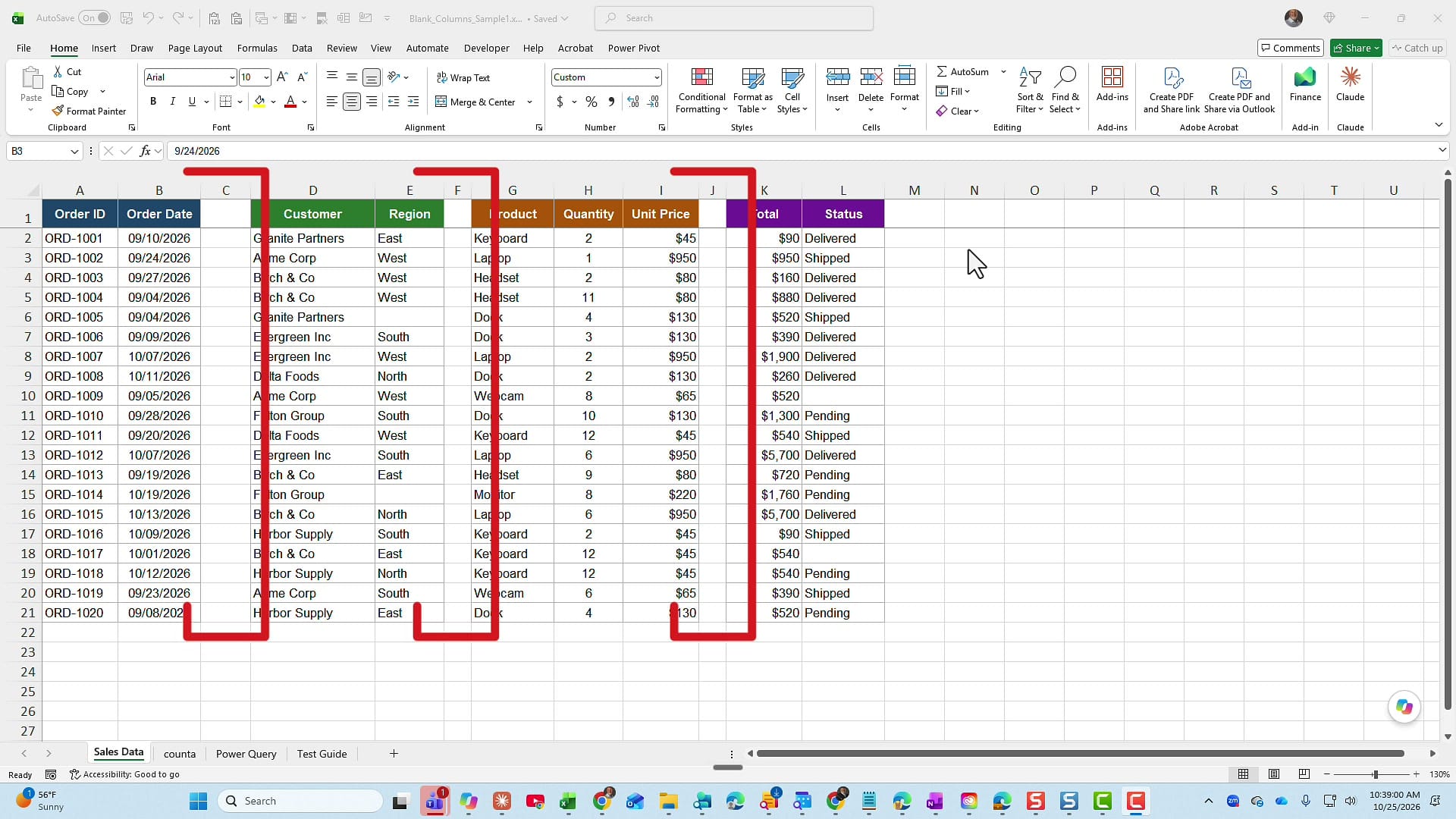The image size is (1456, 819).
Task: Click the Claude add-in icon
Action: 1350,77
